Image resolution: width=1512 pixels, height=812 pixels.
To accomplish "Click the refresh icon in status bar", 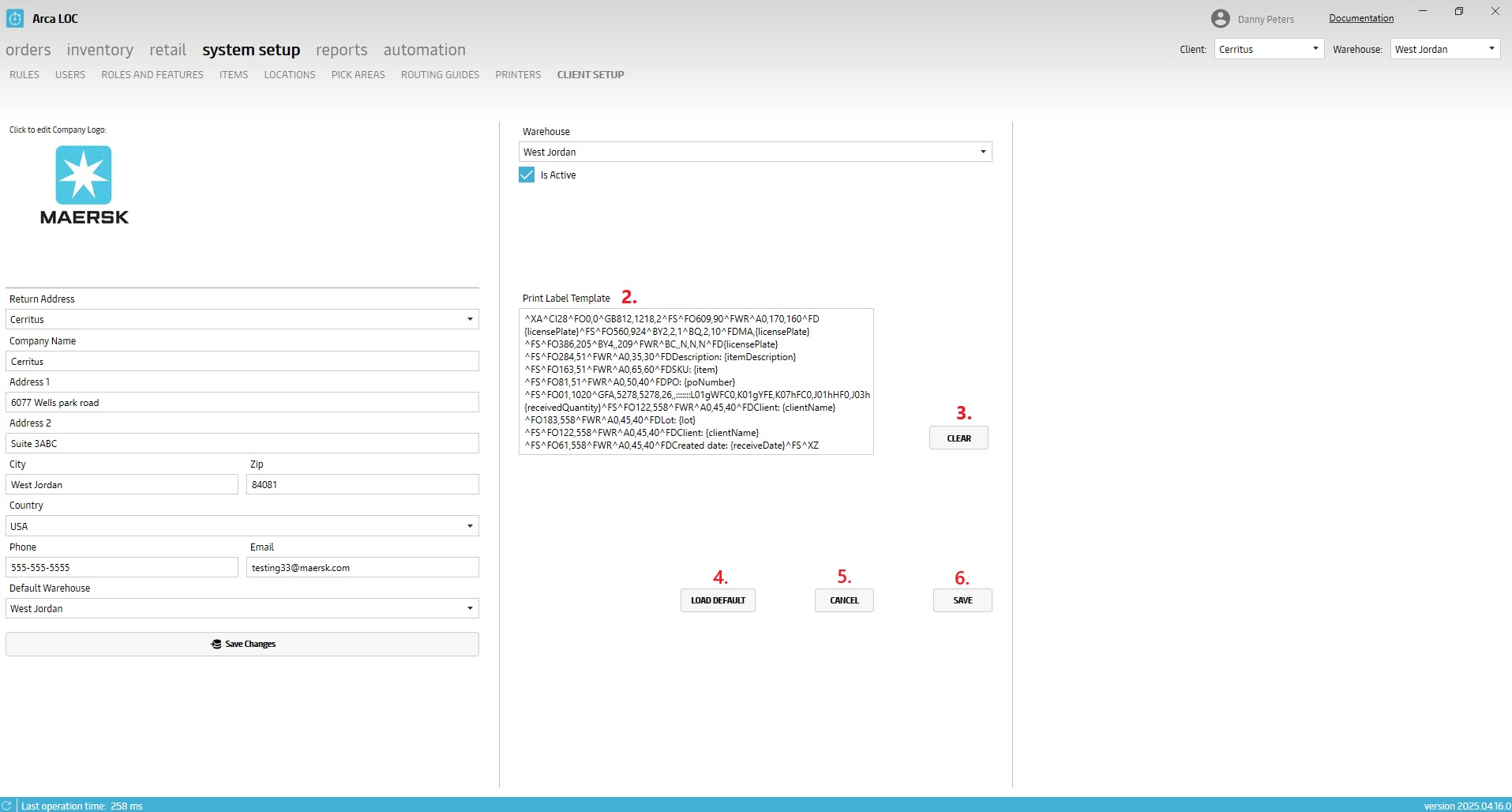I will pos(7,805).
